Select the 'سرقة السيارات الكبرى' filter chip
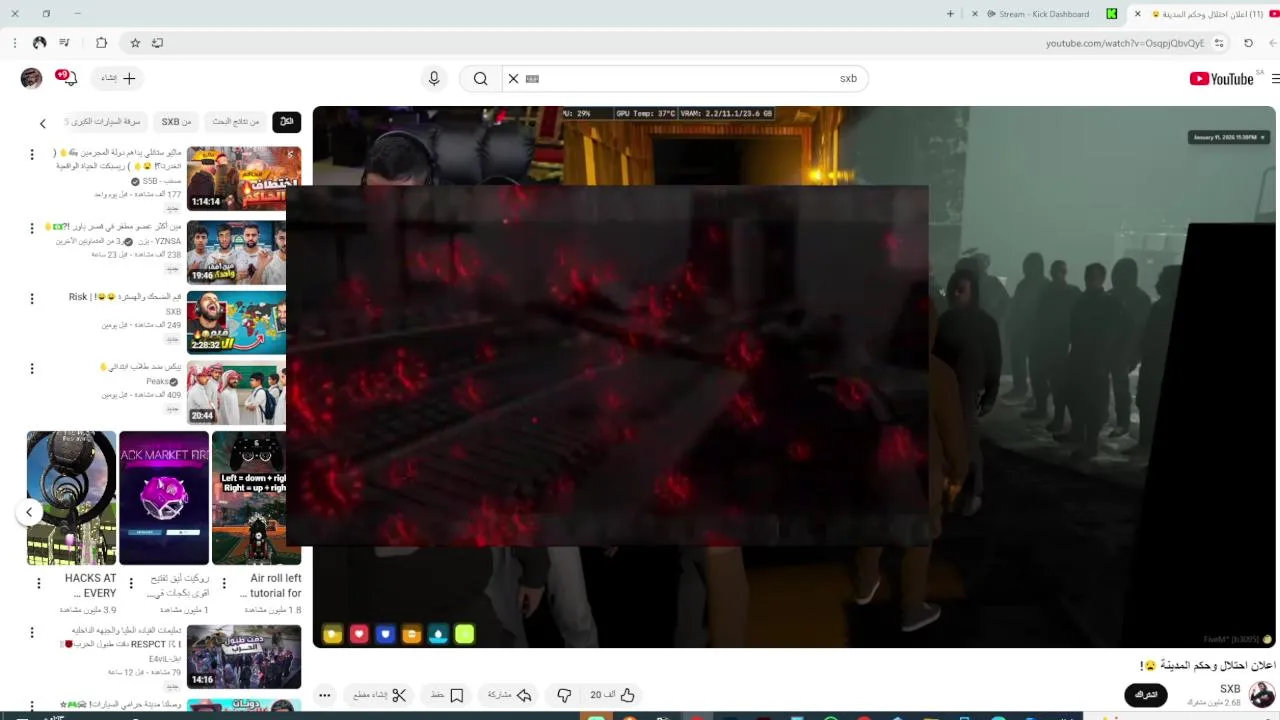The width and height of the screenshot is (1280, 720). tap(105, 122)
